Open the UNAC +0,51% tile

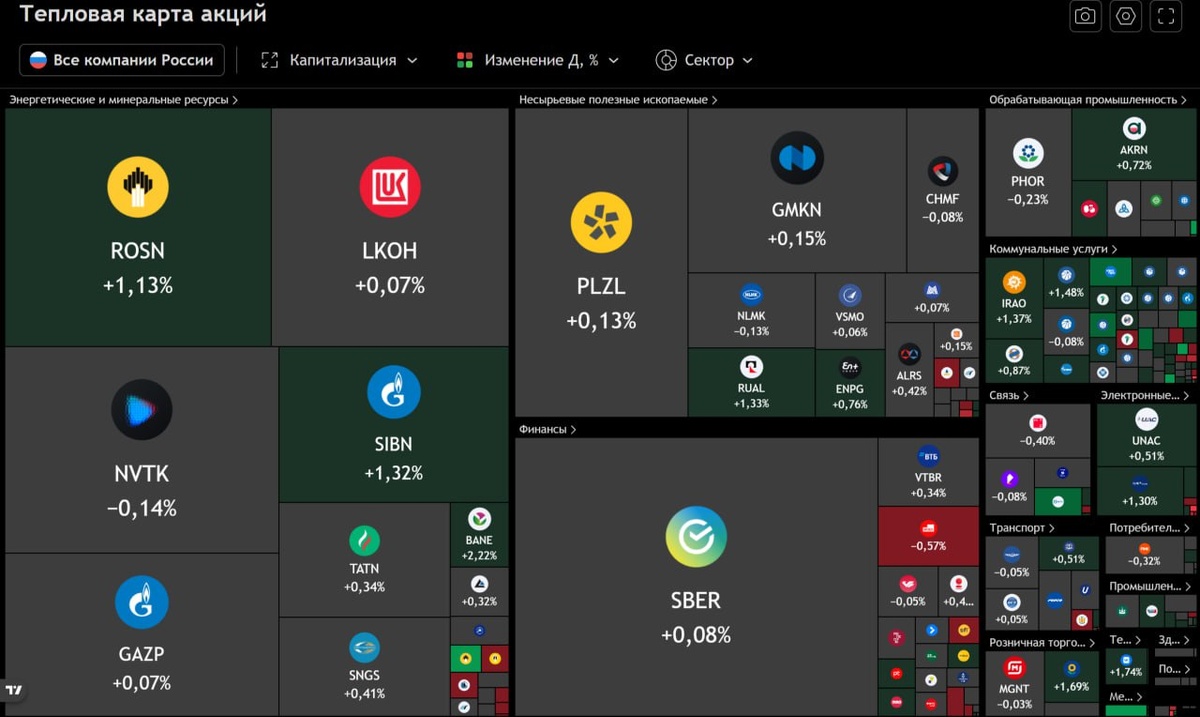1146,435
